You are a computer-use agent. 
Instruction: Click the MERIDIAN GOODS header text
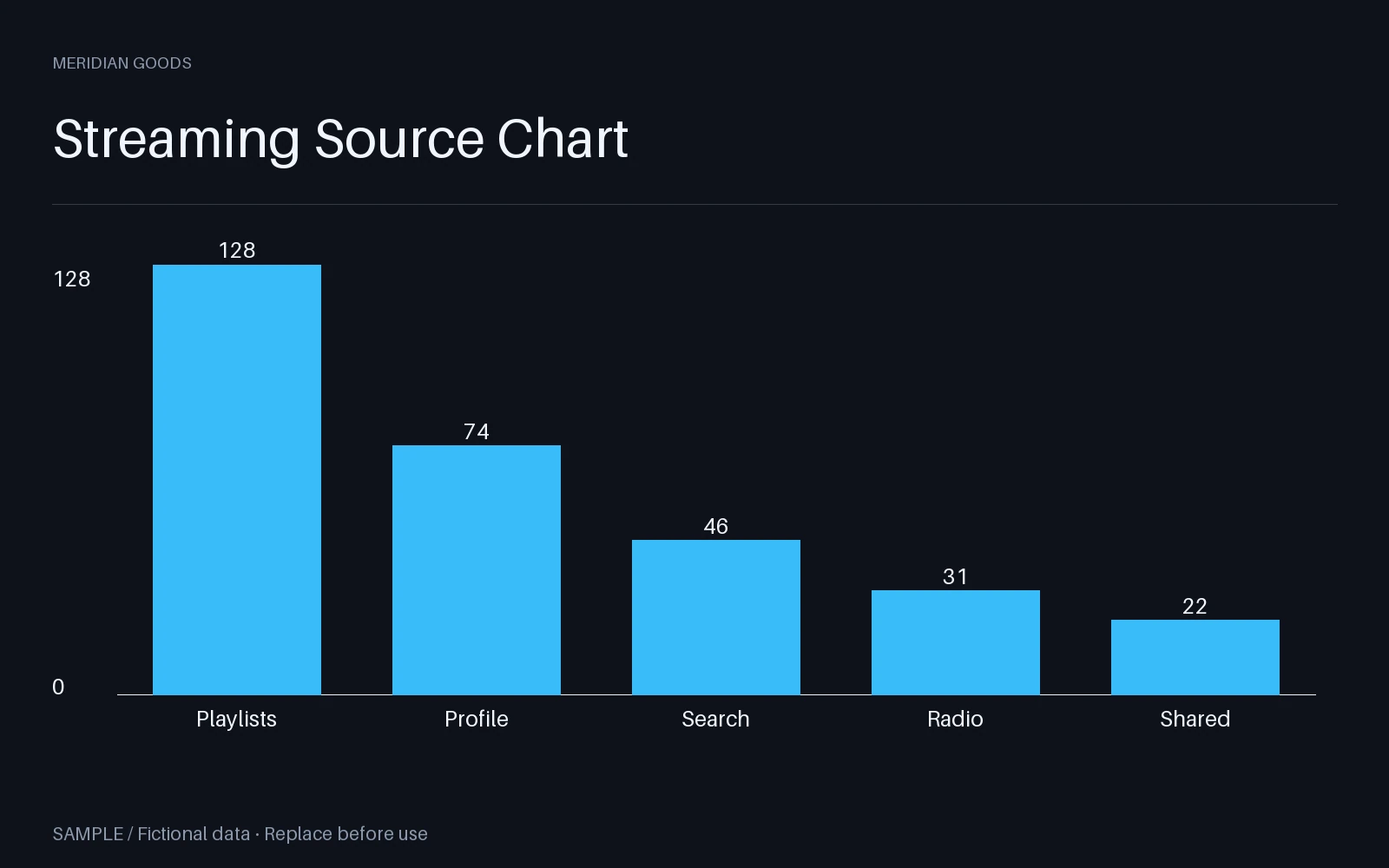pos(122,63)
